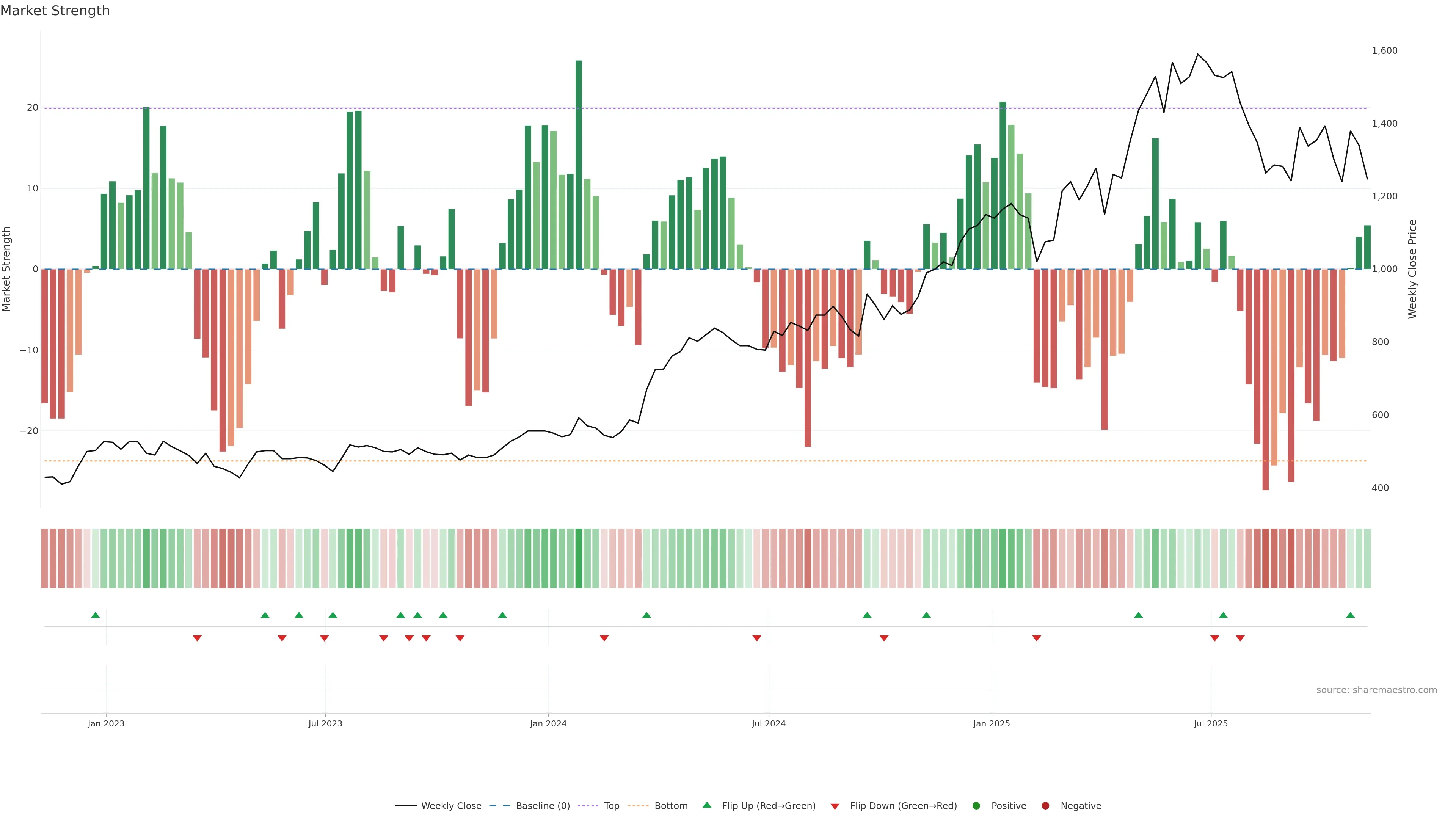
Task: Click the first red flip-down marker on the left
Action: point(197,638)
